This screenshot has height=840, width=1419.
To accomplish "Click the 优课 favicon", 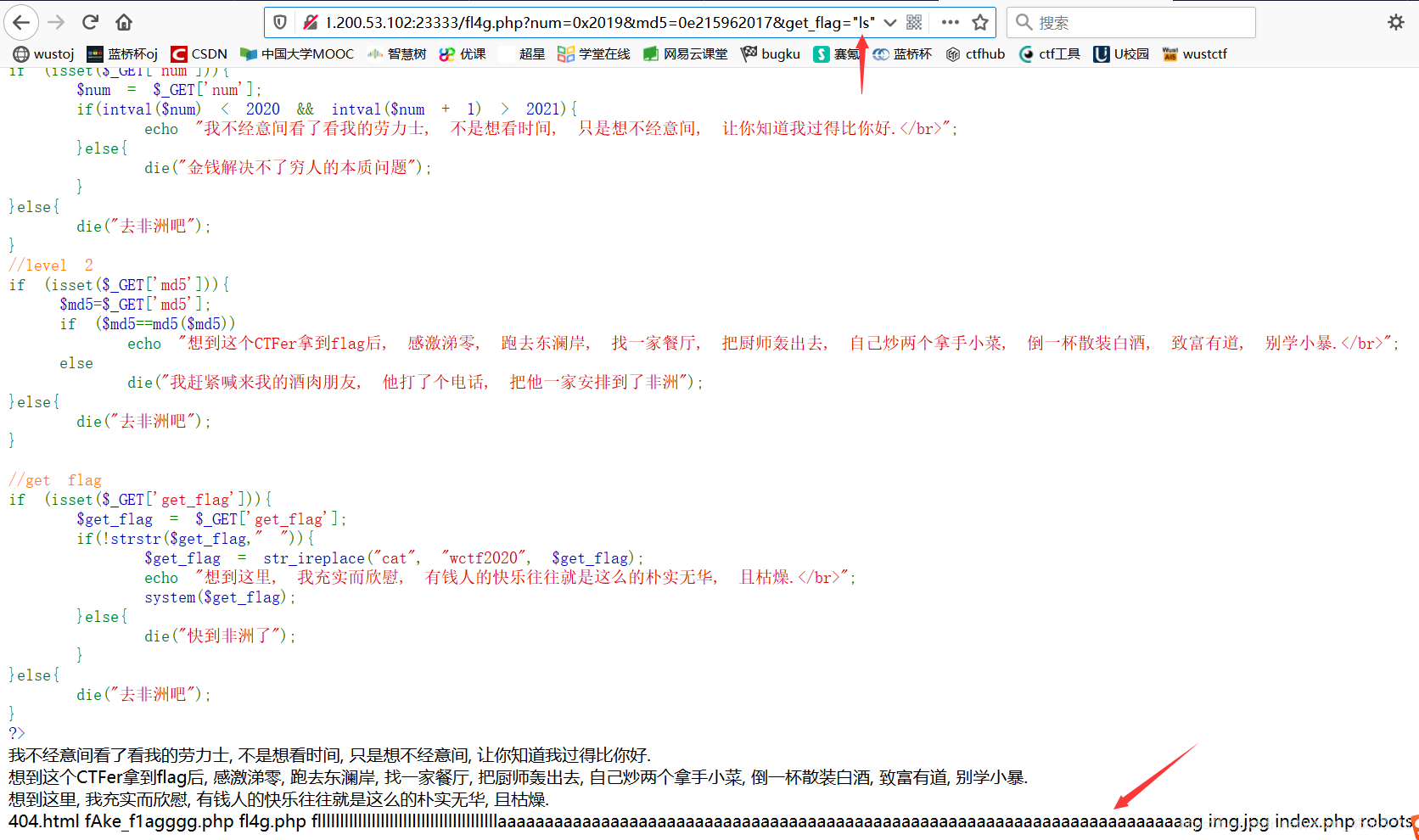I will [447, 54].
